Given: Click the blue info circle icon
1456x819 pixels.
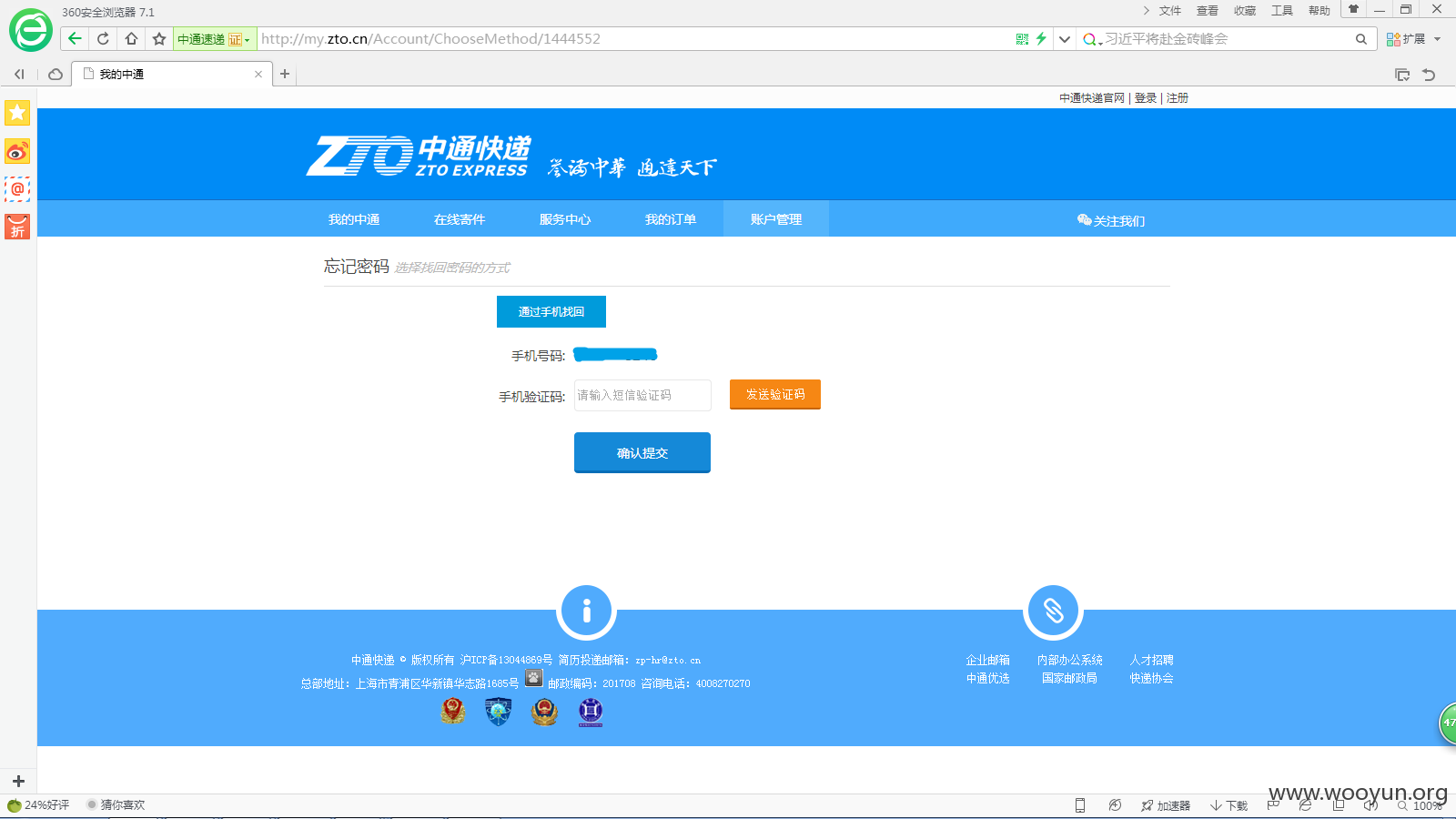Looking at the screenshot, I should [586, 611].
